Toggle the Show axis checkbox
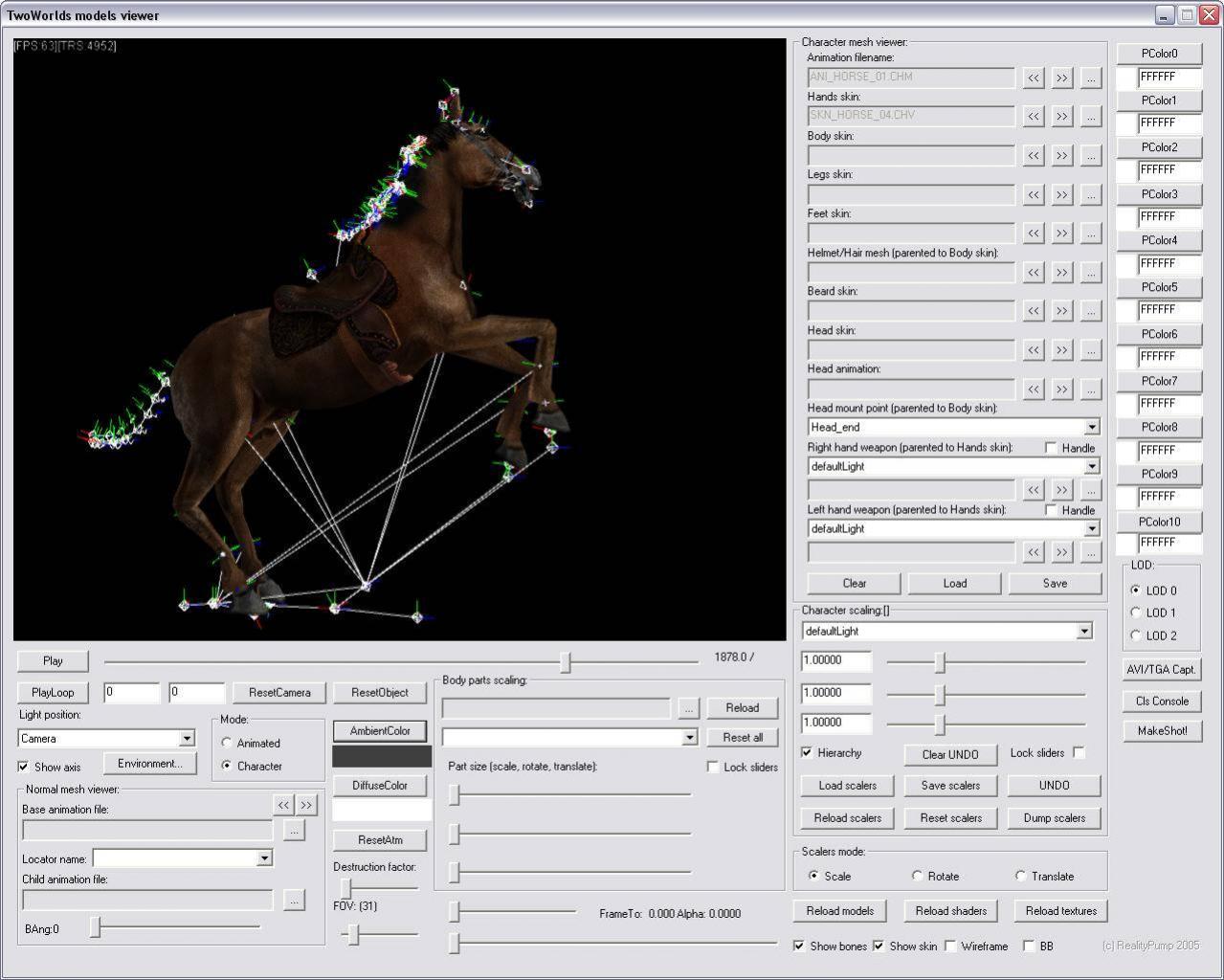Image resolution: width=1224 pixels, height=980 pixels. point(23,767)
